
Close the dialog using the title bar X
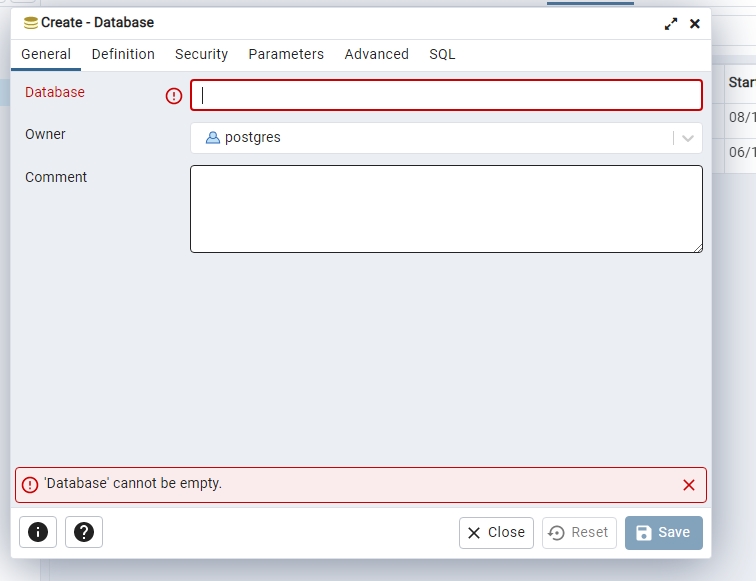point(695,23)
